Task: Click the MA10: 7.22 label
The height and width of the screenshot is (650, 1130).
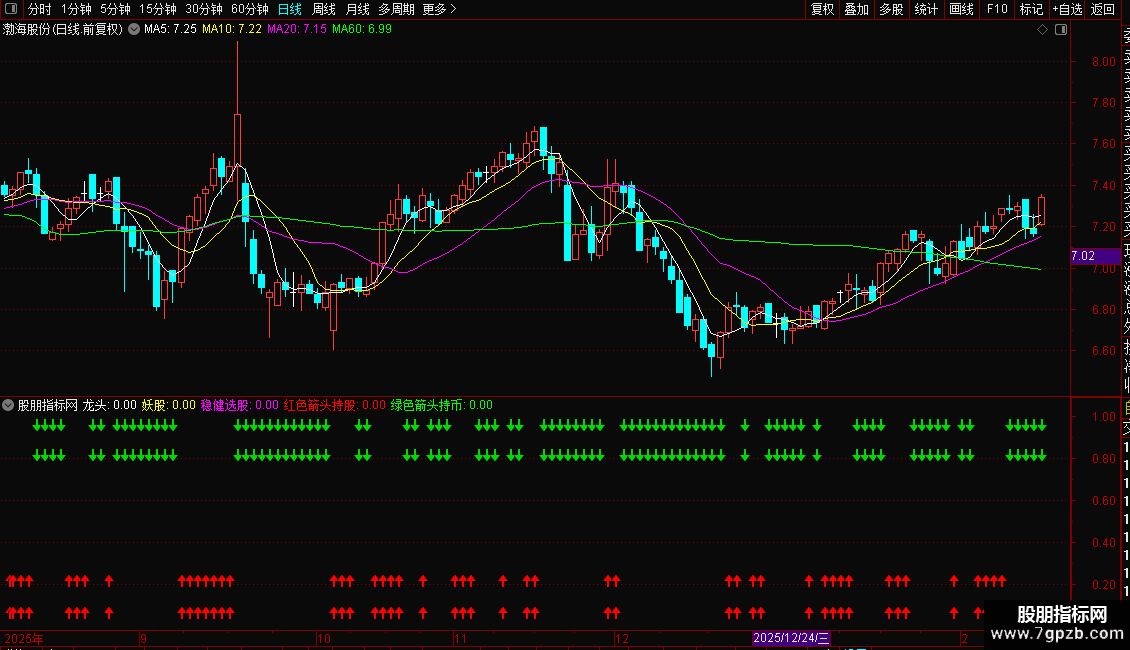Action: [x=232, y=29]
